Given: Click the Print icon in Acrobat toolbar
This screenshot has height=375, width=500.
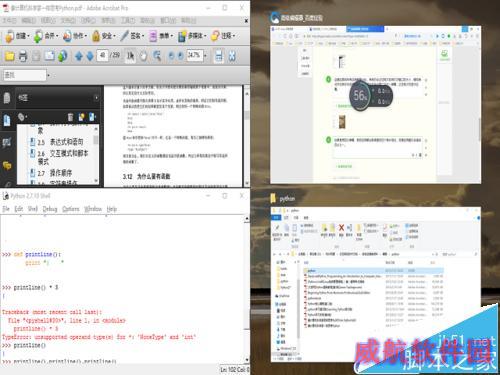Looking at the screenshot, I should coord(23,56).
